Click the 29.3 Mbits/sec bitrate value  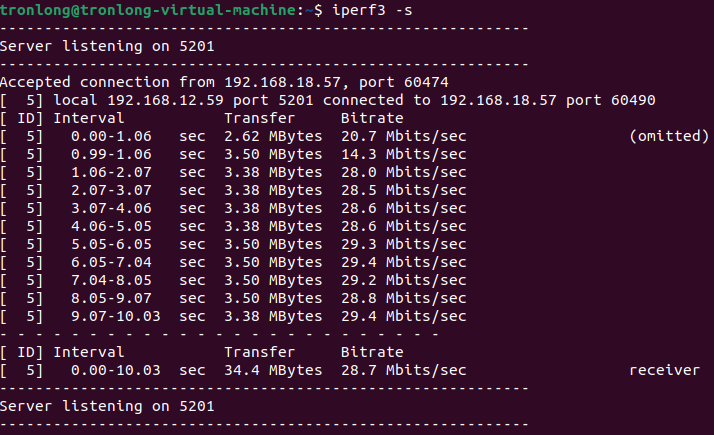403,244
